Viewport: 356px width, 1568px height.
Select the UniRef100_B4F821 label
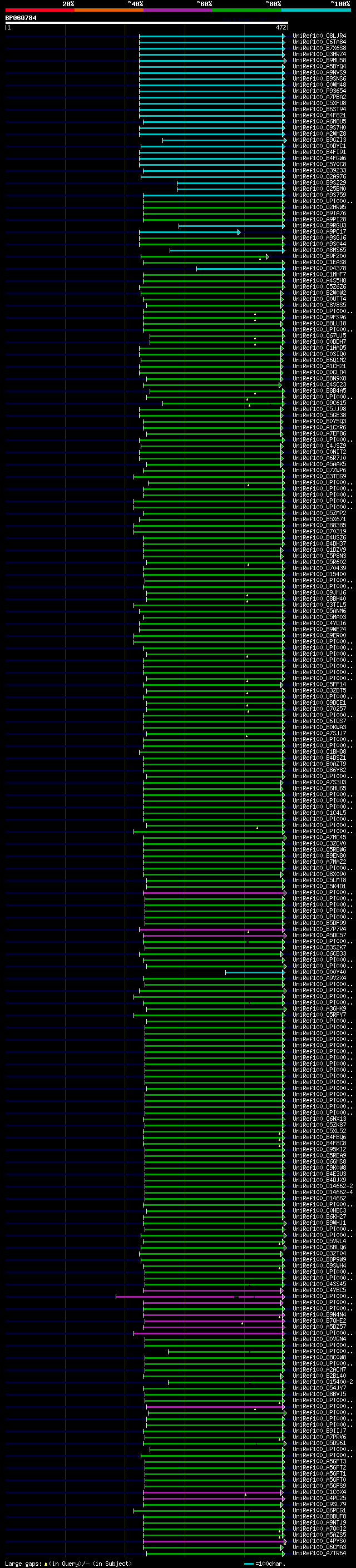pos(319,116)
